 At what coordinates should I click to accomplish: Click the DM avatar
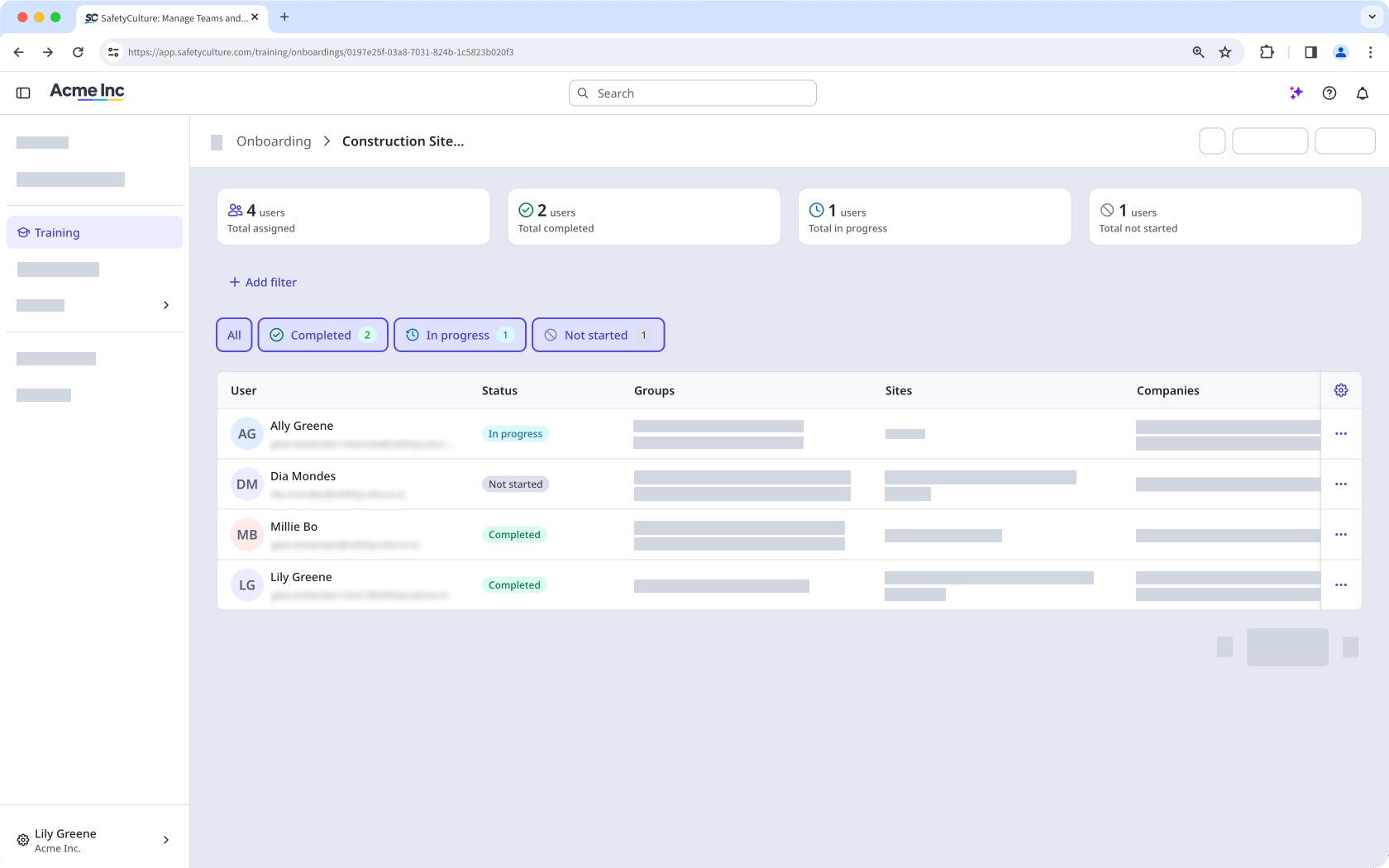click(x=247, y=484)
